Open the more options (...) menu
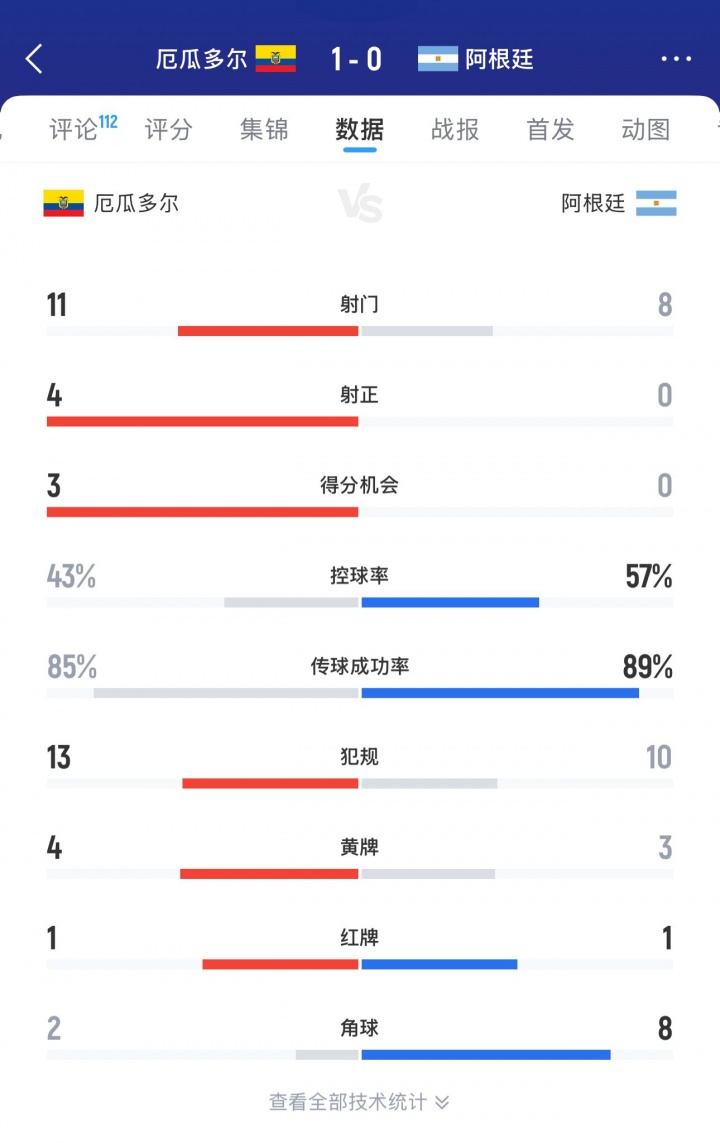This screenshot has width=720, height=1143. (x=676, y=58)
